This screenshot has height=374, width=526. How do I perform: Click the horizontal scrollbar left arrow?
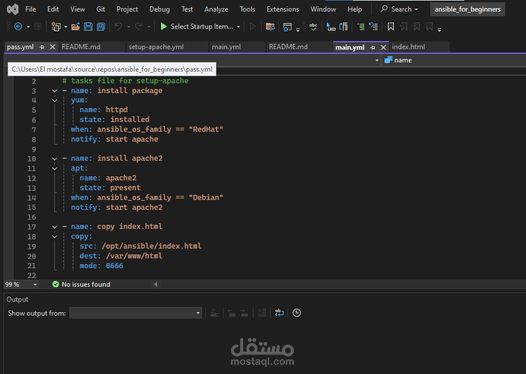[156, 284]
